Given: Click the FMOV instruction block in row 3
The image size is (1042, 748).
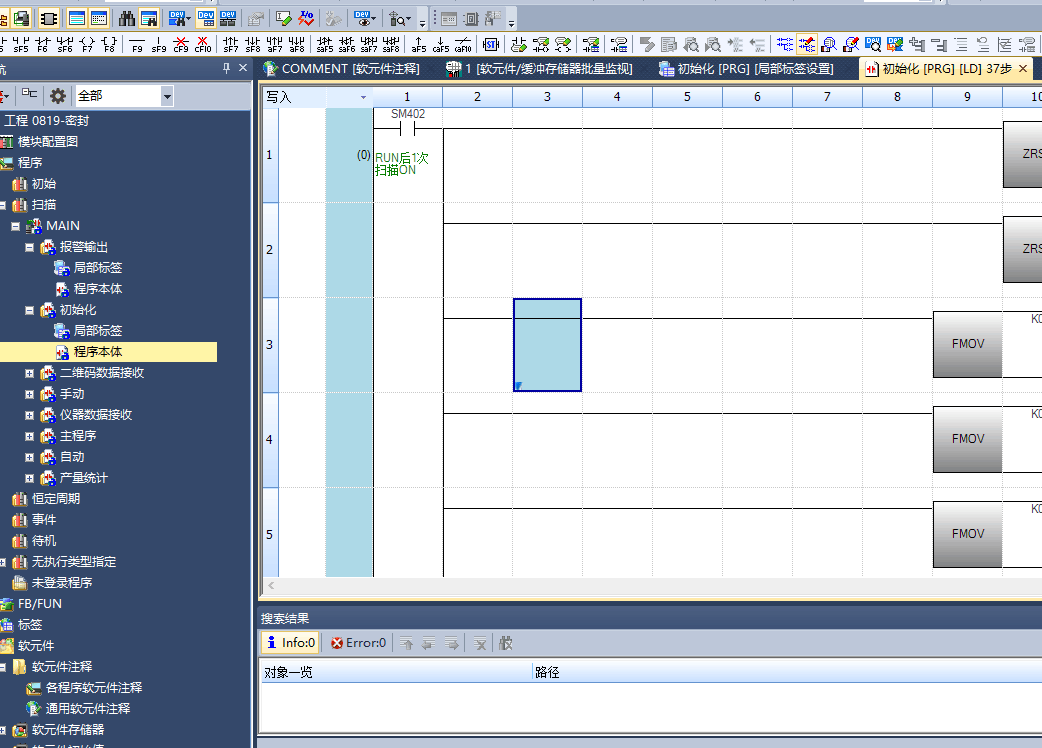Looking at the screenshot, I should [967, 344].
